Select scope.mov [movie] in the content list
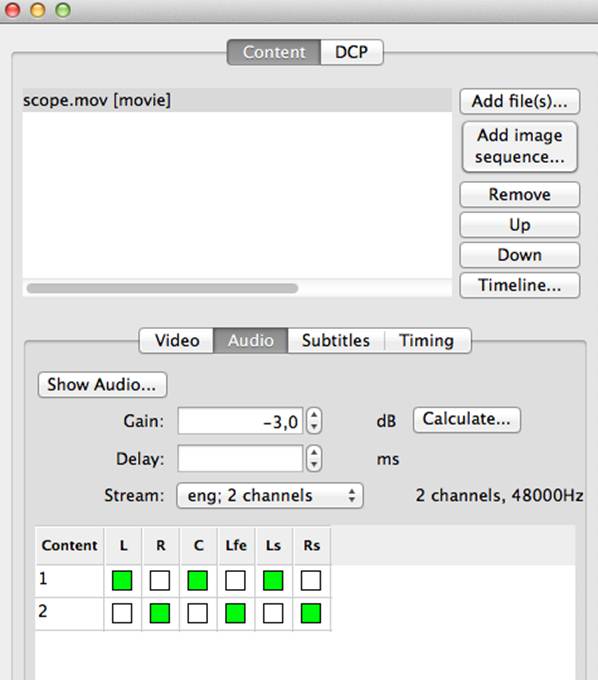Viewport: 598px width, 680px height. [237, 100]
